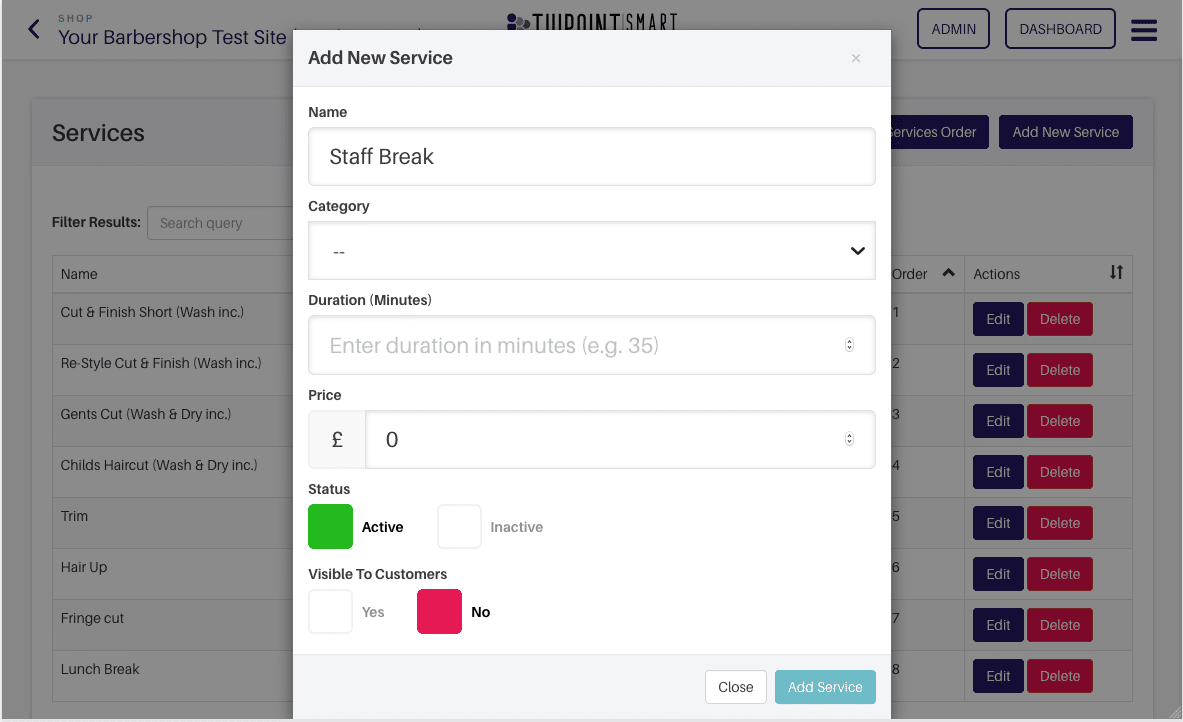This screenshot has width=1183, height=722.
Task: Open the Category dropdown
Action: pyautogui.click(x=592, y=250)
